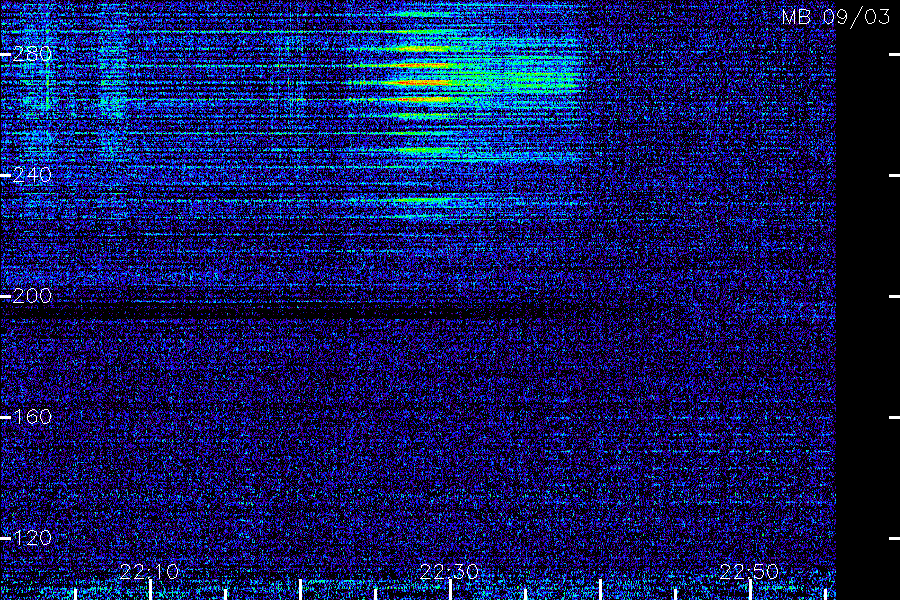Click the 240 frequency axis label
This screenshot has width=900, height=600.
pyautogui.click(x=32, y=175)
